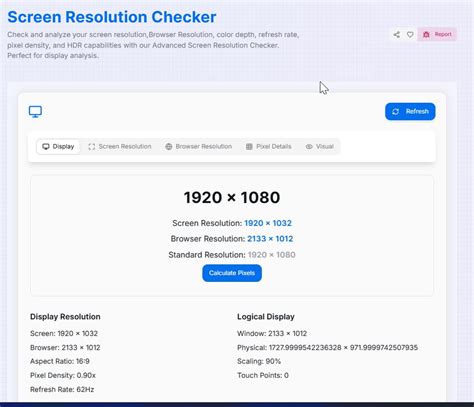
Task: Click the 'Touch Points: 0' line
Action: coord(263,375)
